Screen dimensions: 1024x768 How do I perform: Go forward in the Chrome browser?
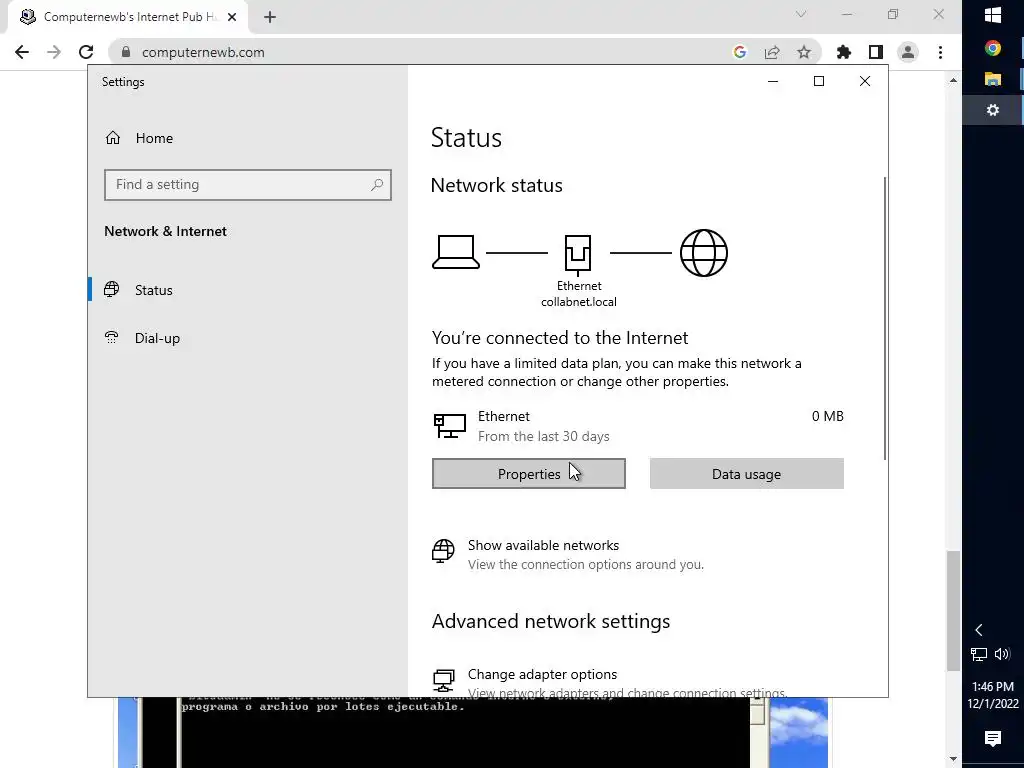tap(54, 52)
